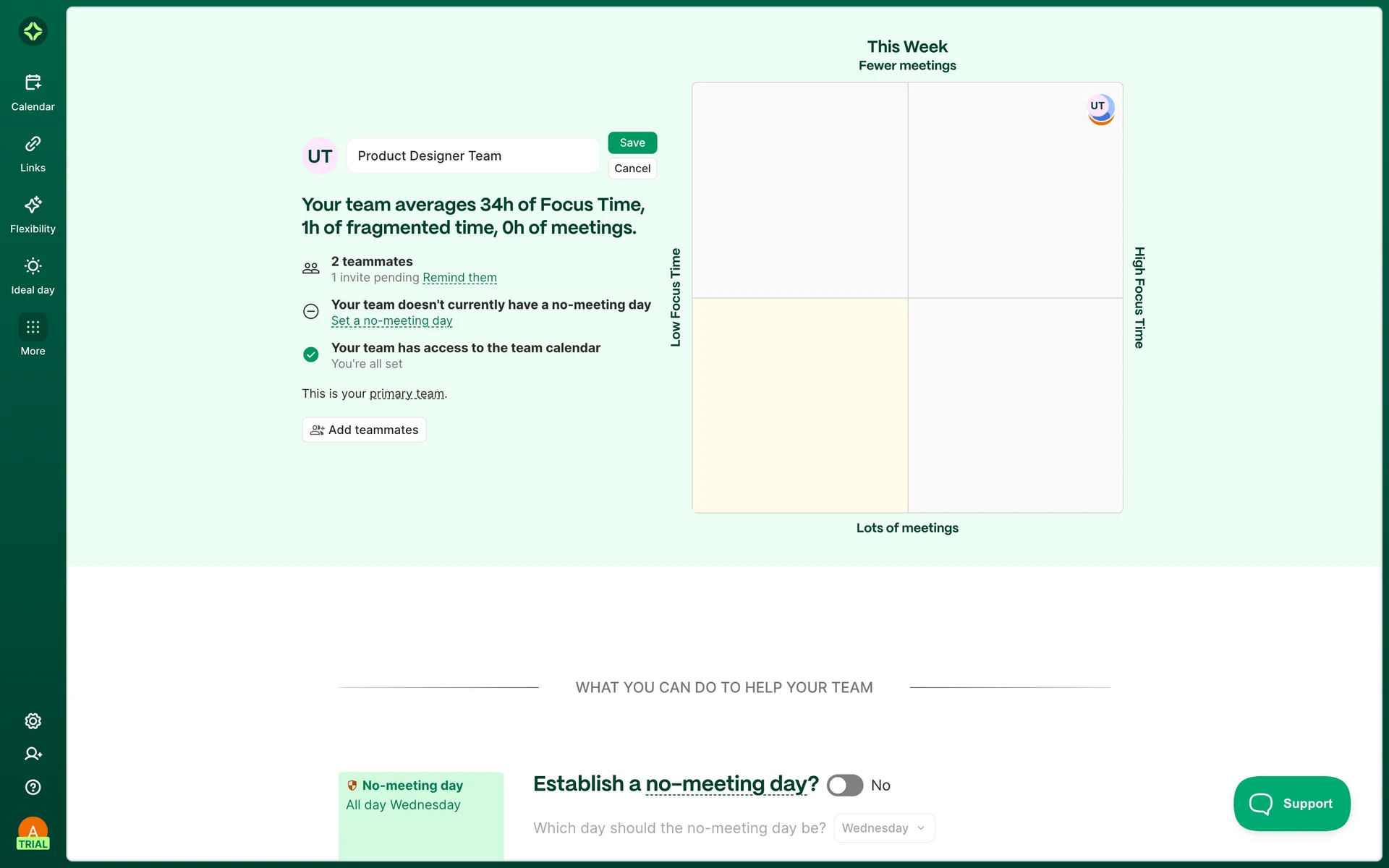Click the Add teammates button

[x=364, y=430]
